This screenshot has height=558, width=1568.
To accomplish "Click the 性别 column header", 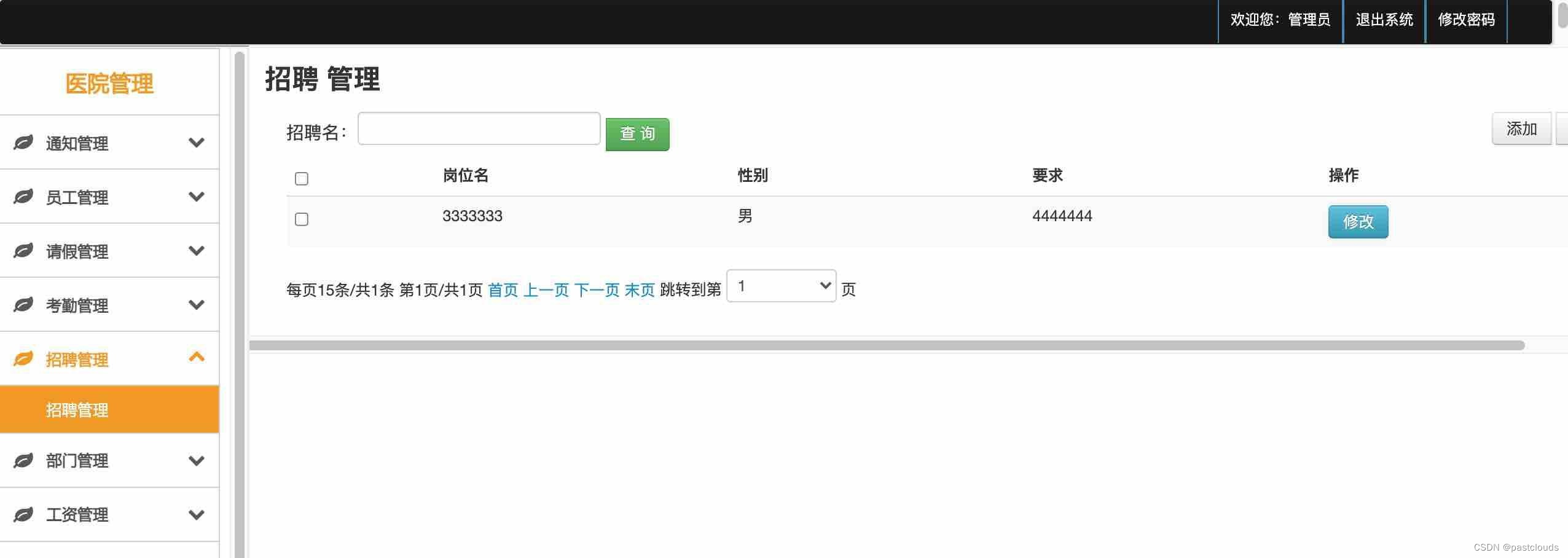I will point(753,176).
